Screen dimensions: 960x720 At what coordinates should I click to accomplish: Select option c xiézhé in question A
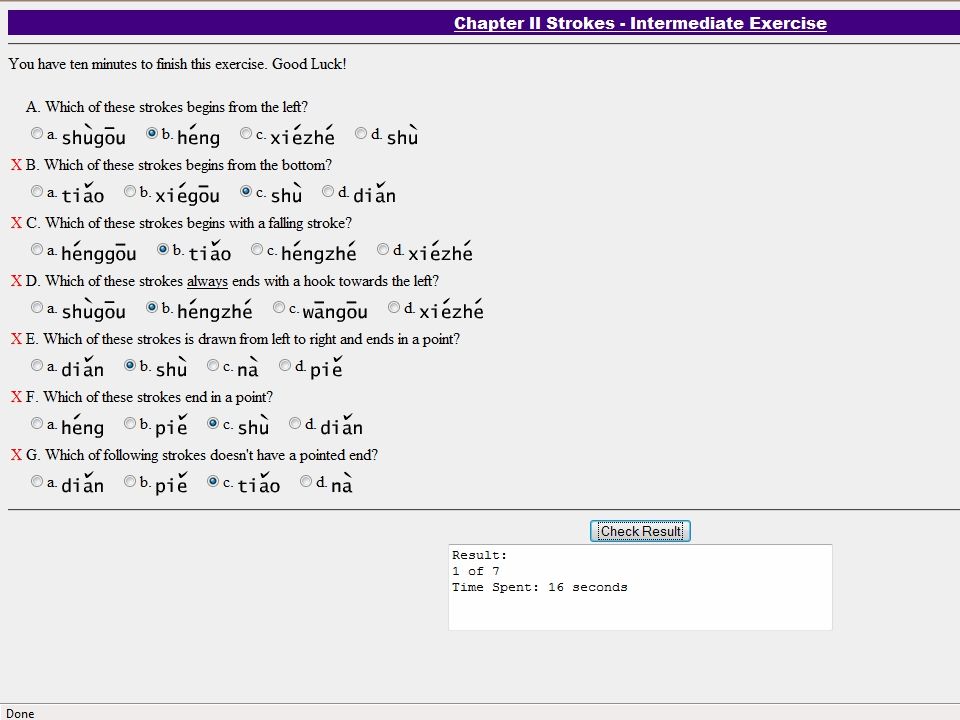click(246, 133)
